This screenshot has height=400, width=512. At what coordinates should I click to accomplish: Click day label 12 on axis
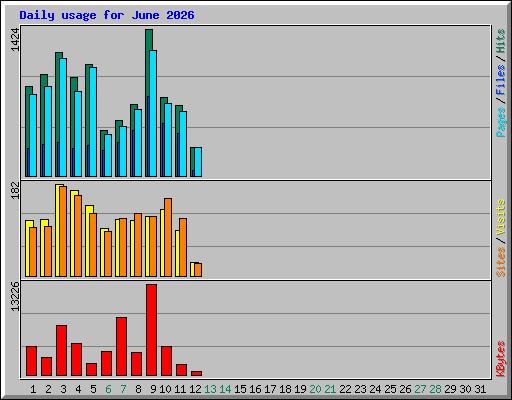(195, 389)
